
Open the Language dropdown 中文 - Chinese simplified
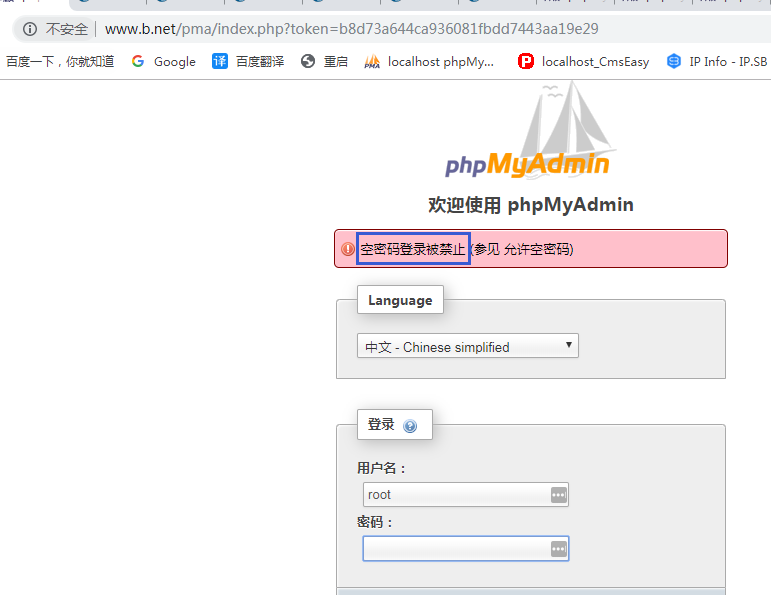pos(468,346)
